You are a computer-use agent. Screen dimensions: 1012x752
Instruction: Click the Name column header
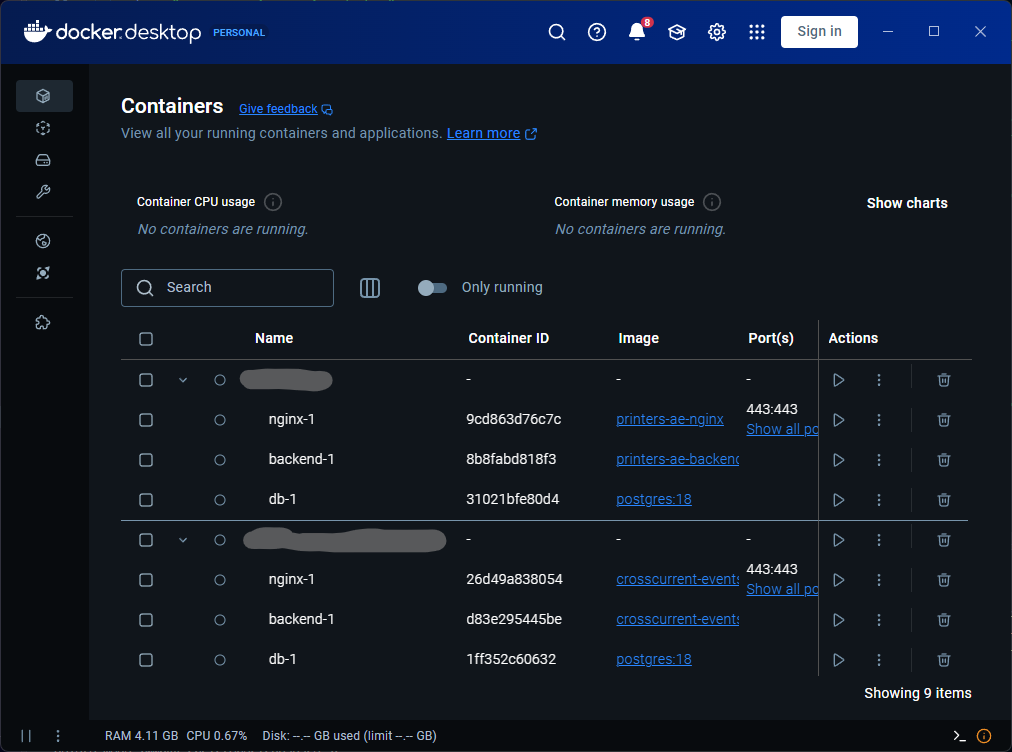pyautogui.click(x=274, y=338)
